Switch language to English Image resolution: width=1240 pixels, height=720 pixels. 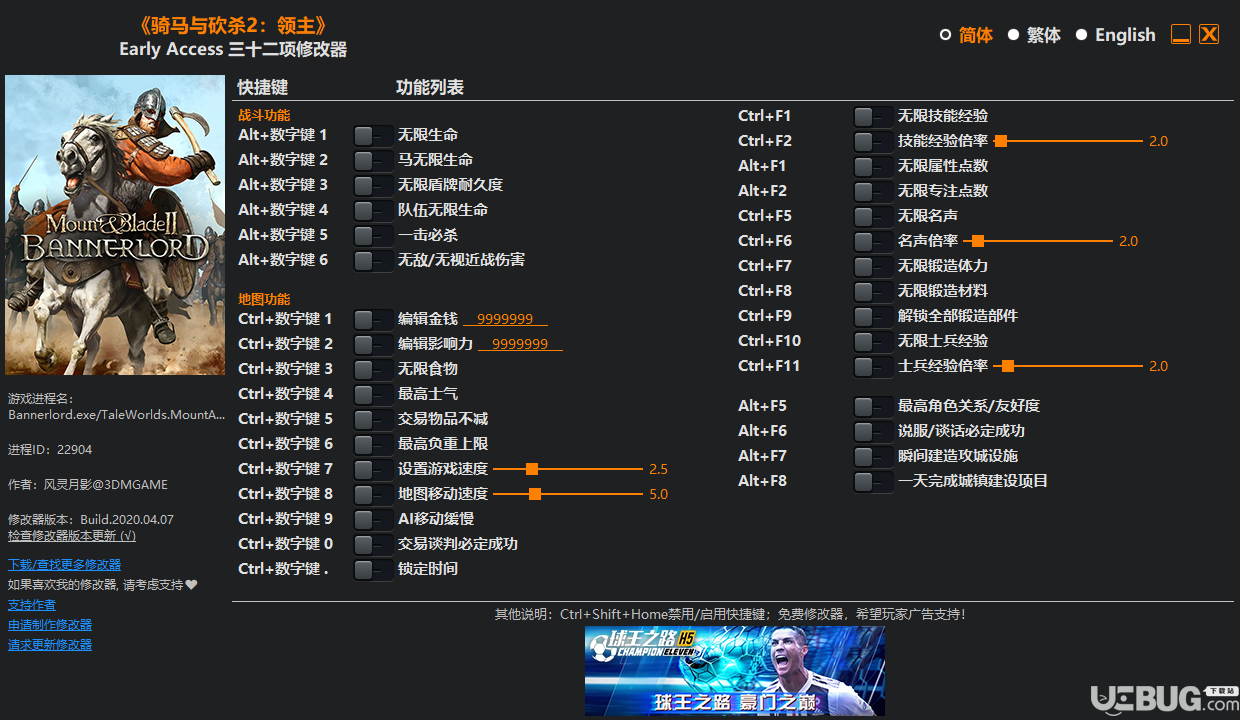[1081, 35]
